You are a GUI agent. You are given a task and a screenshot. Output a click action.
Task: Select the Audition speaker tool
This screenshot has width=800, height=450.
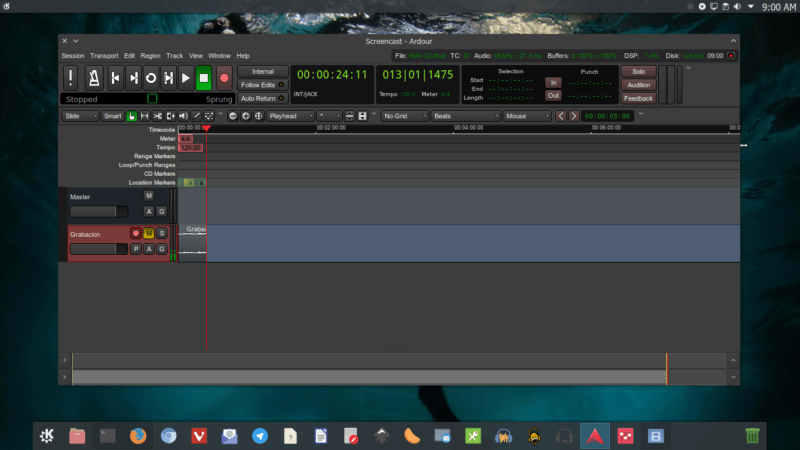(183, 116)
